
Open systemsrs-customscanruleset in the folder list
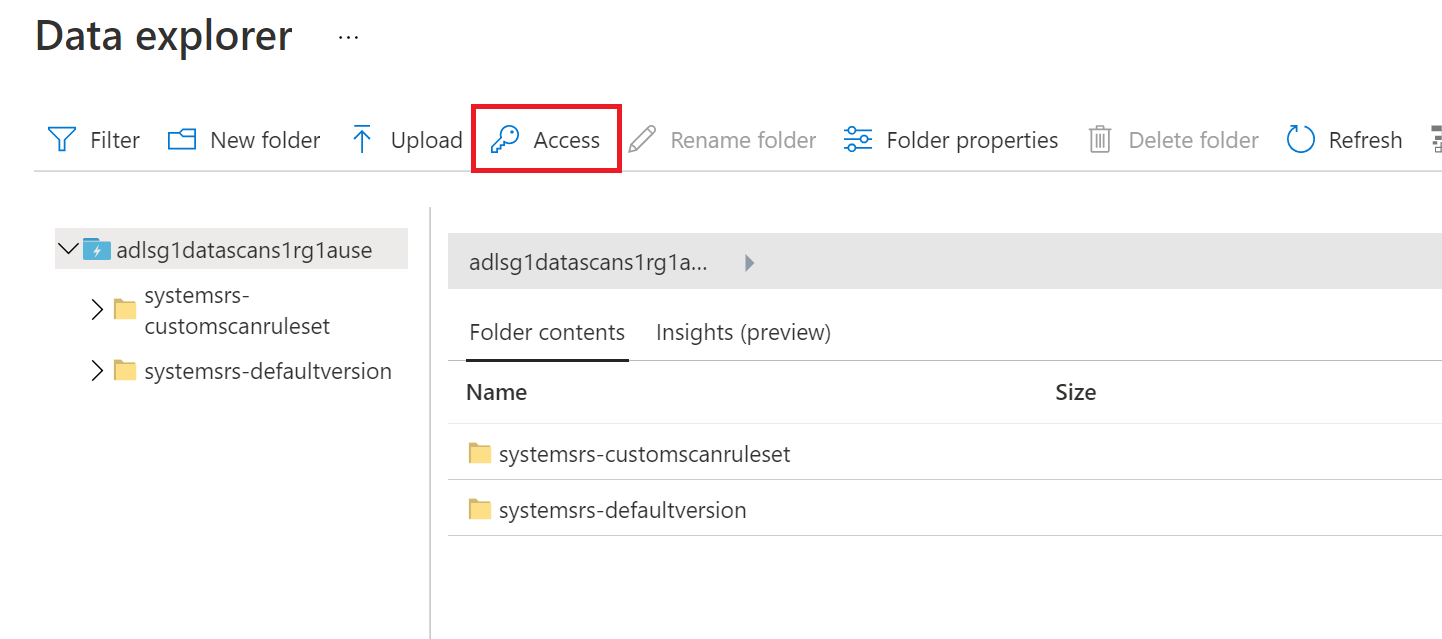tap(644, 454)
